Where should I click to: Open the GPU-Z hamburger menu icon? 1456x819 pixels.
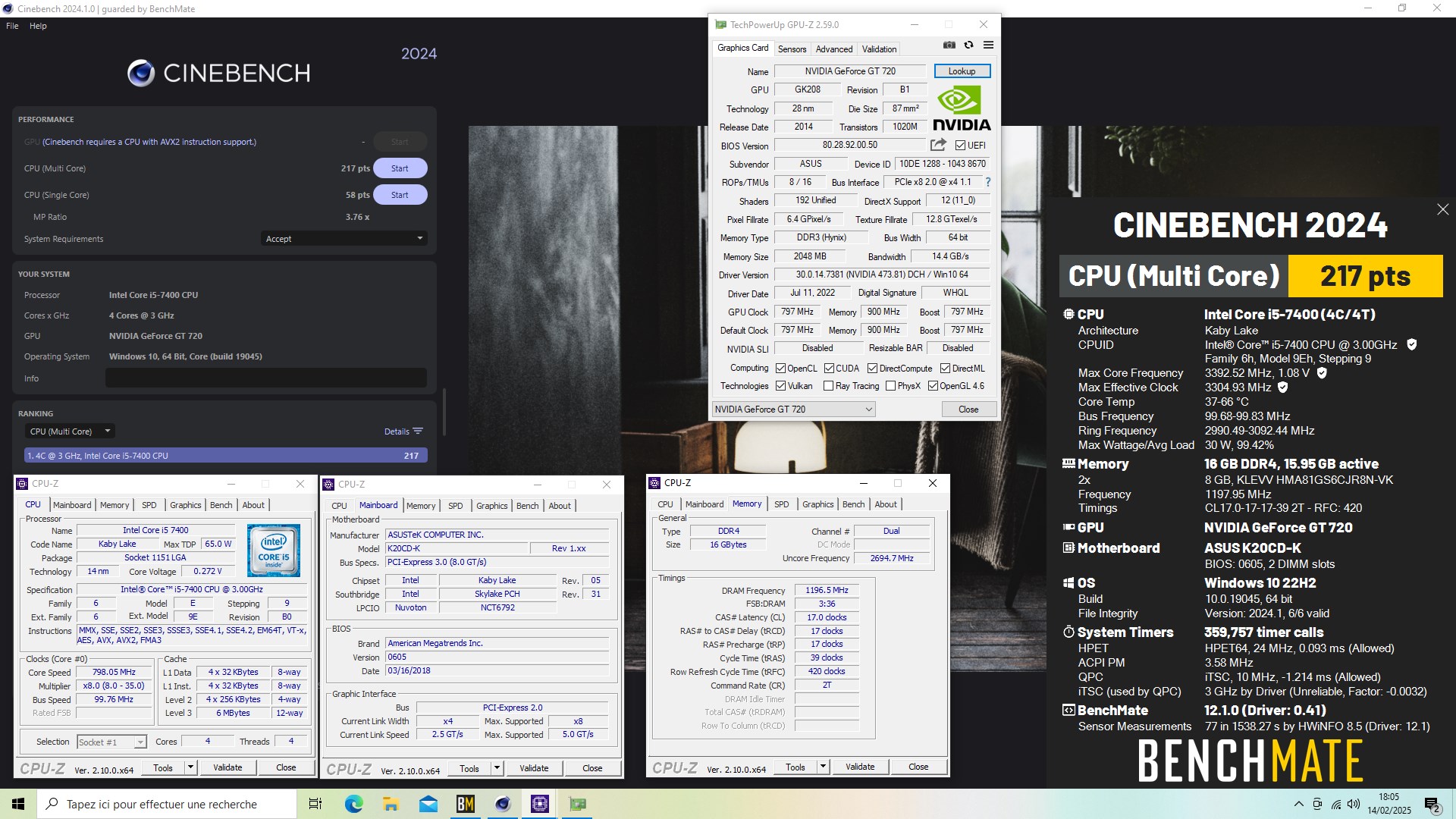(x=988, y=45)
